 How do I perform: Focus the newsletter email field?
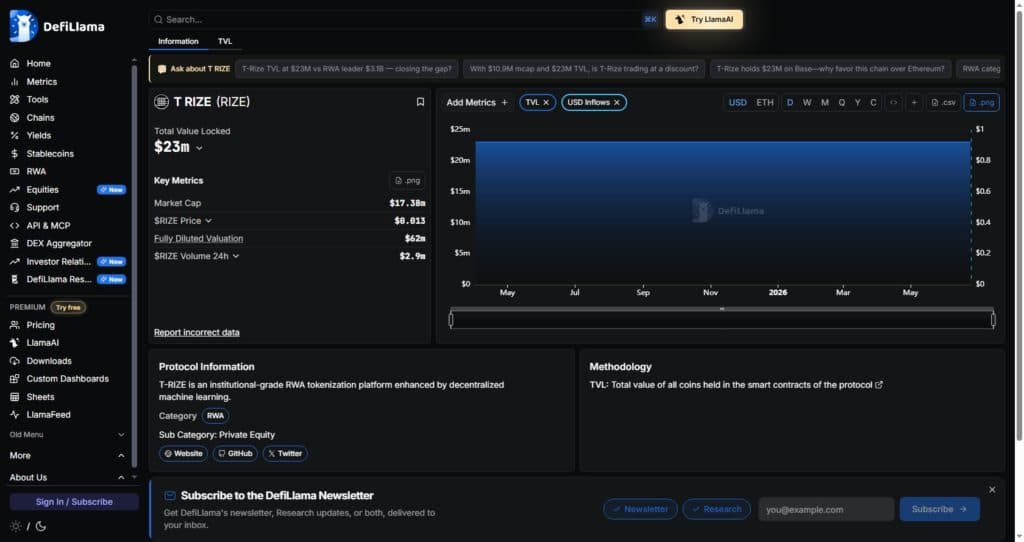[x=826, y=509]
